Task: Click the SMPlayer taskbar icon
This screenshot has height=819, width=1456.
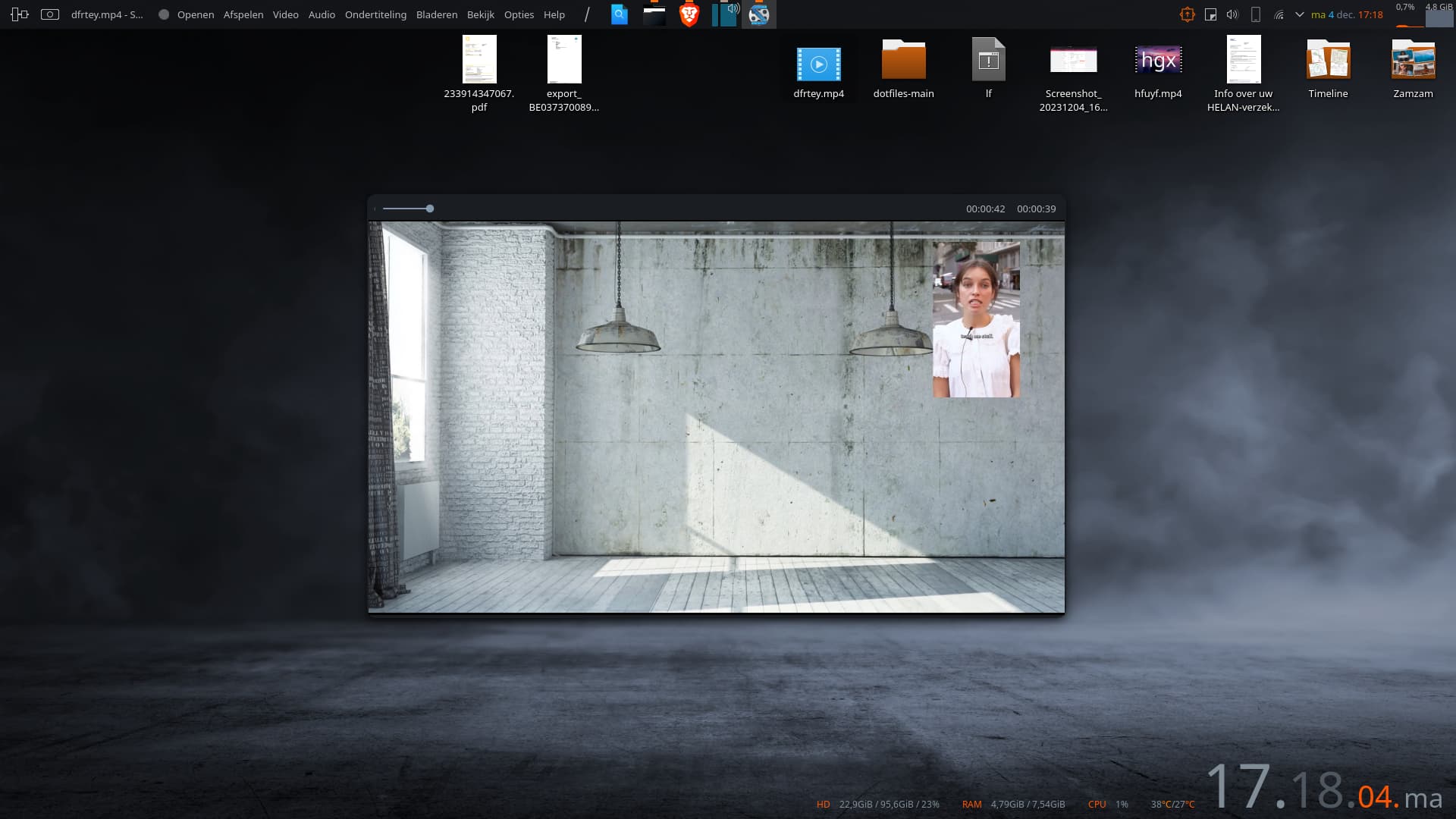Action: point(758,14)
